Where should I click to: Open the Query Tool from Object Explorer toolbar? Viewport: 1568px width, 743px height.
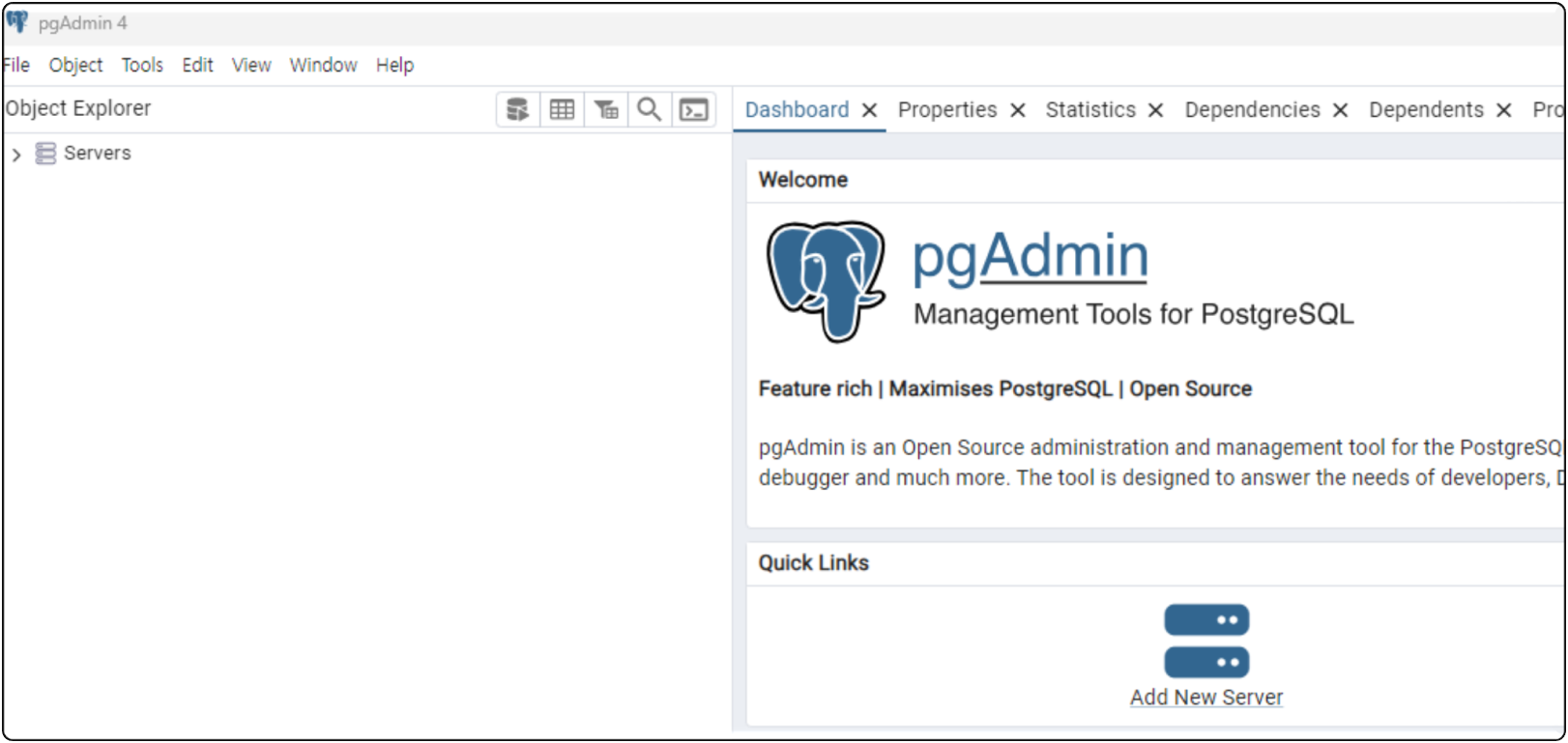tap(518, 110)
